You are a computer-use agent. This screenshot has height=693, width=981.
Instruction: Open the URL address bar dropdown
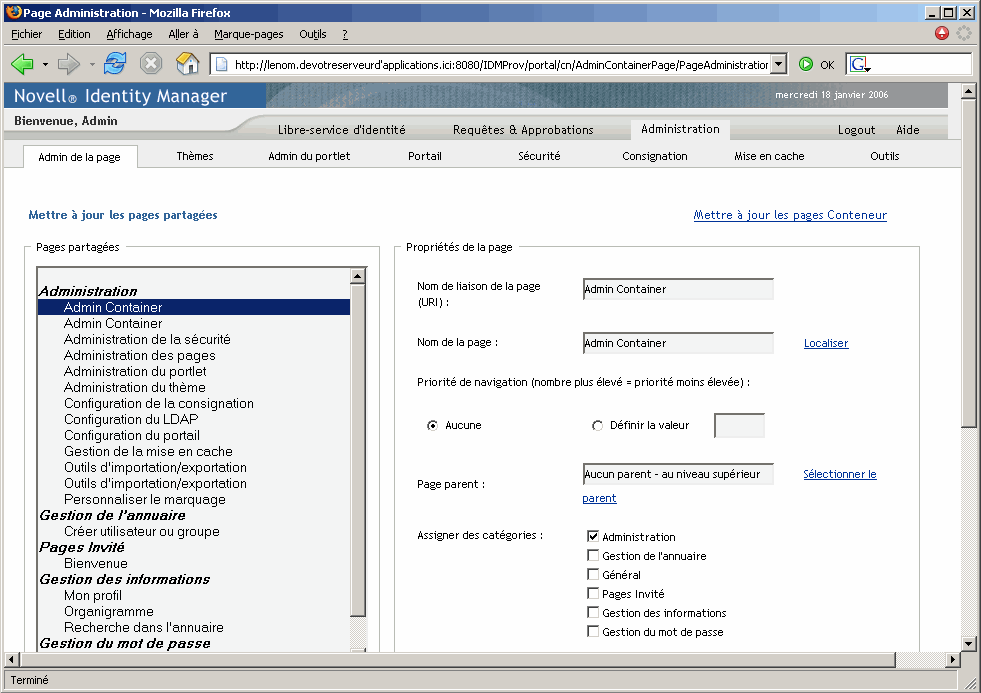coord(779,64)
